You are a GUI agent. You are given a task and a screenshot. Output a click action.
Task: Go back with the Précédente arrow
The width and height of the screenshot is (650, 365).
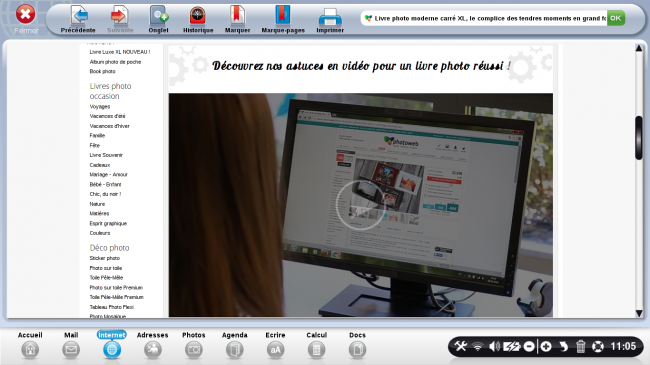tap(78, 19)
